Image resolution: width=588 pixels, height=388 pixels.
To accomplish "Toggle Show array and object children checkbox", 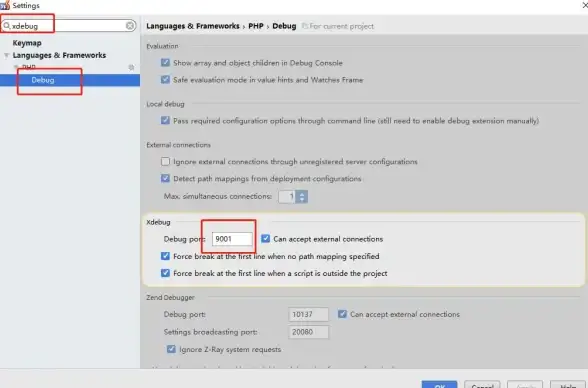I will click(165, 63).
